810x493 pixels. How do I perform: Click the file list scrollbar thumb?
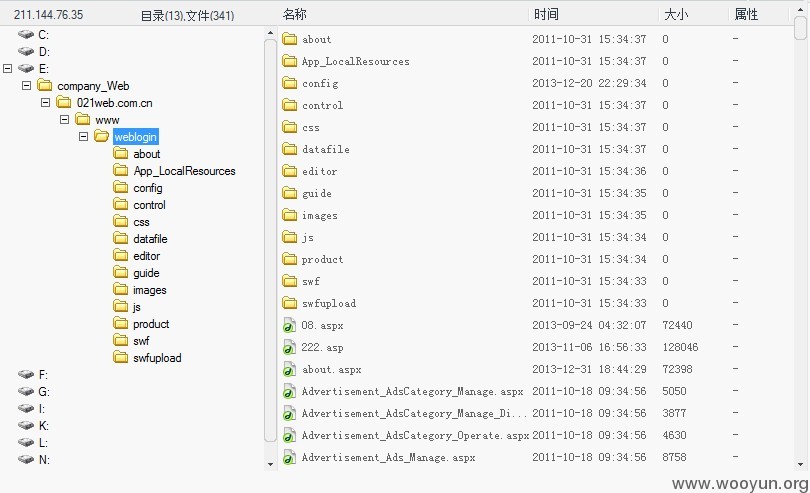click(800, 27)
